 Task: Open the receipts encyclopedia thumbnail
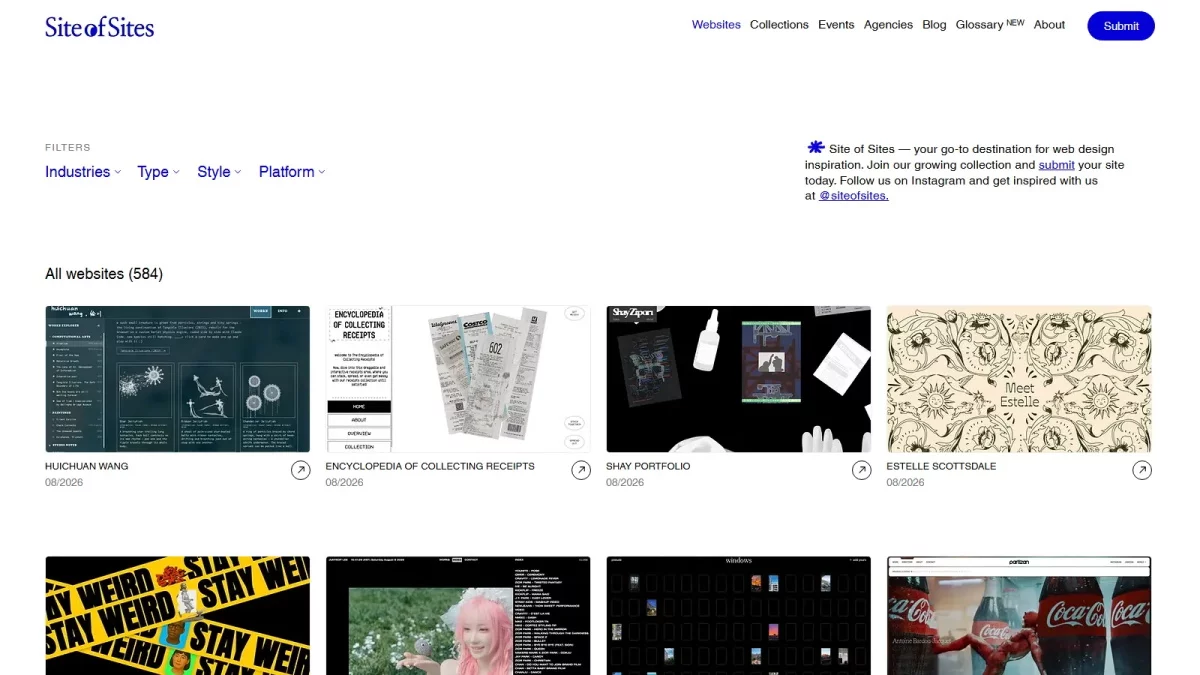[x=458, y=379]
